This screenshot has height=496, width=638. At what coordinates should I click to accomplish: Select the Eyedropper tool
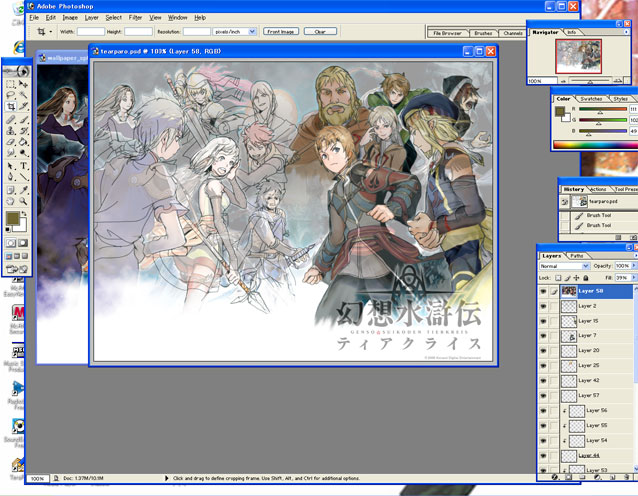23,190
